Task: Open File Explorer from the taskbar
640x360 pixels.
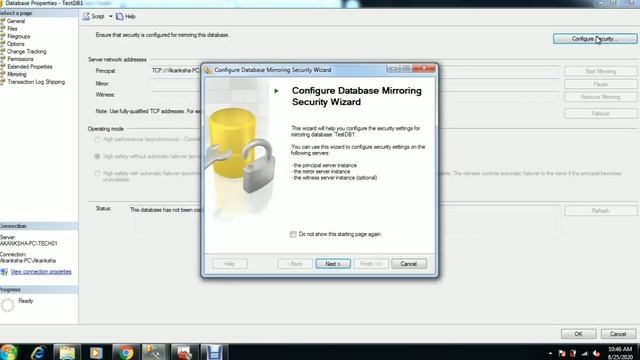Action: click(x=67, y=352)
